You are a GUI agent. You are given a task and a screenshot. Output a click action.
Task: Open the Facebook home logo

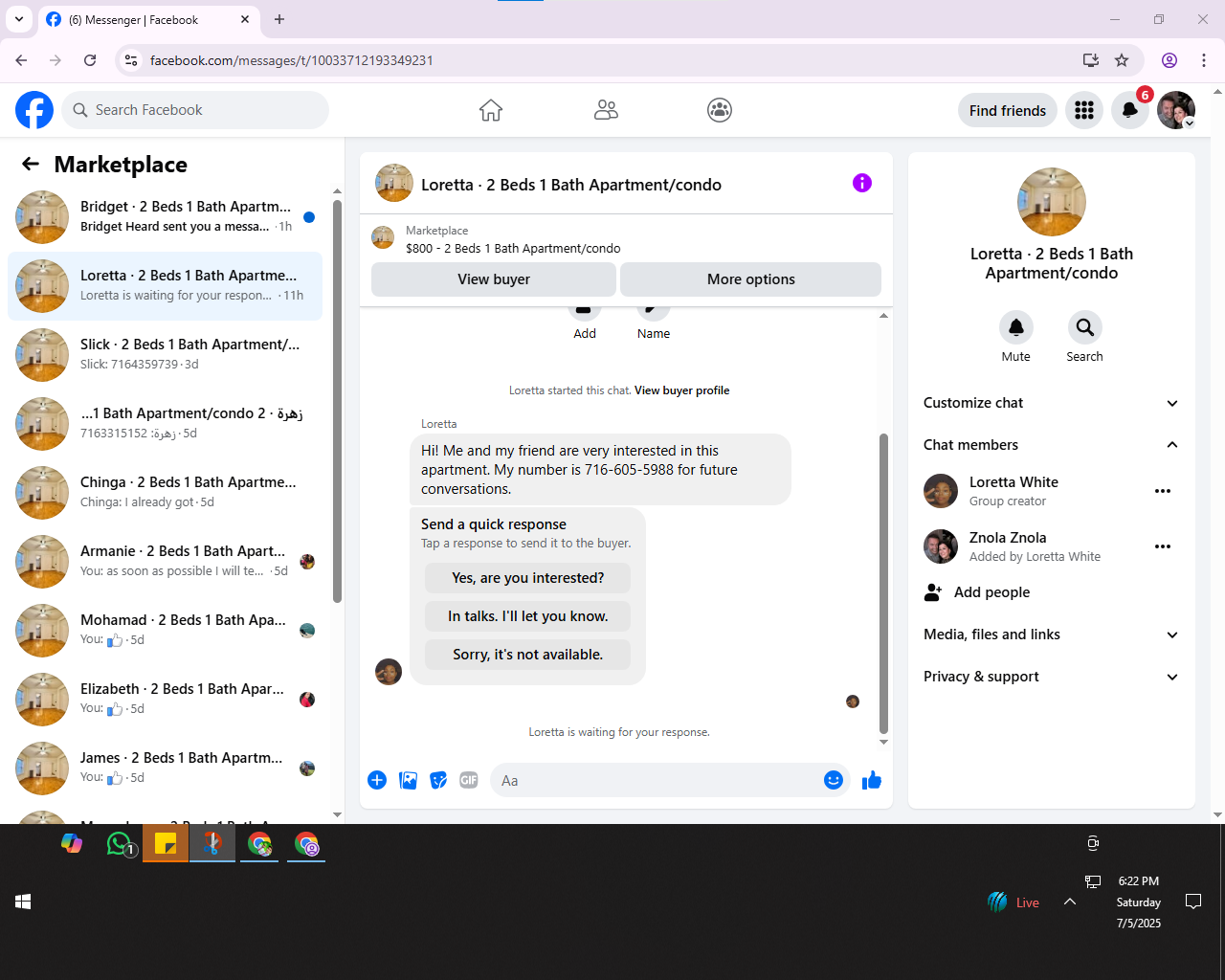[34, 110]
